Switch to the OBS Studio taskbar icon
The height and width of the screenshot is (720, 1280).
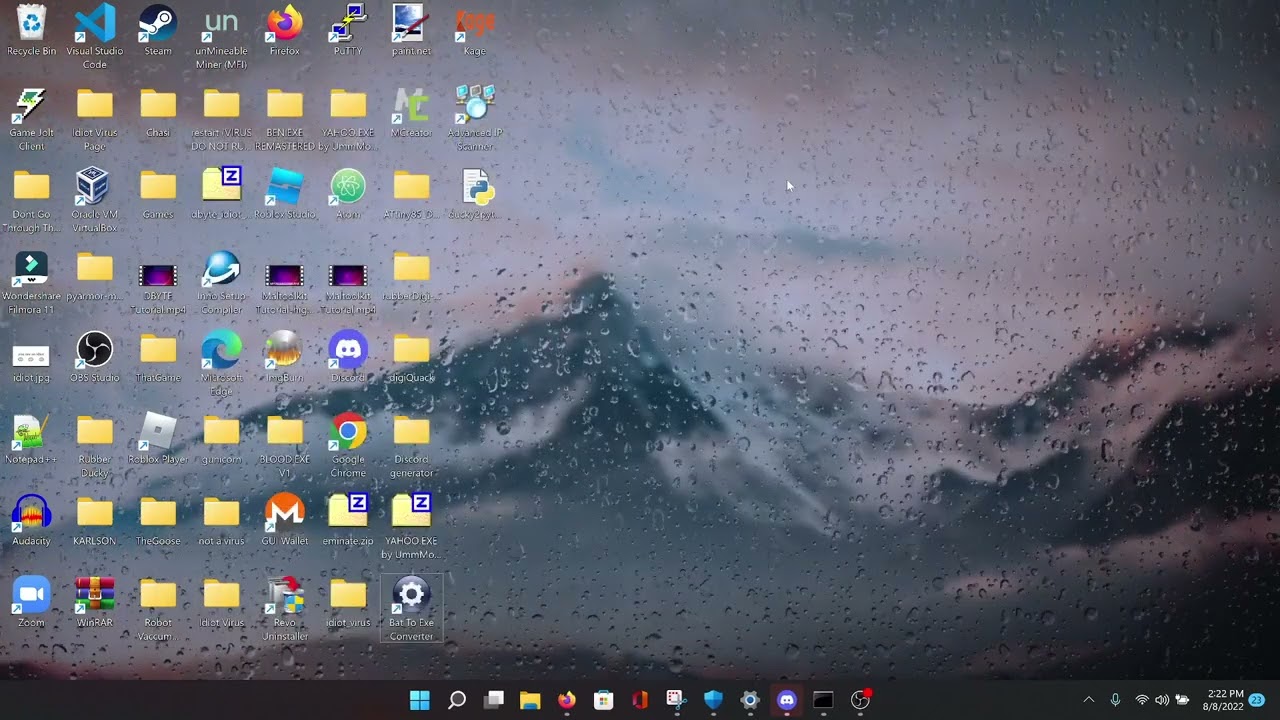coord(860,700)
